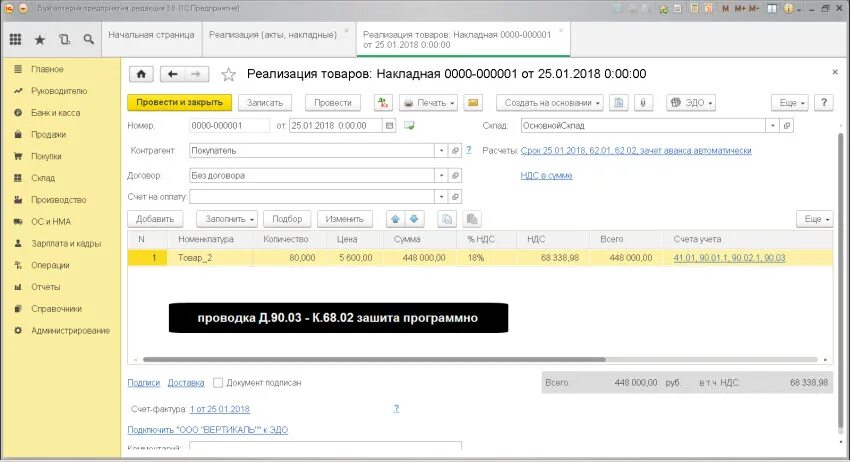The width and height of the screenshot is (850, 462).
Task: Click the green icon next to date field
Action: [409, 126]
